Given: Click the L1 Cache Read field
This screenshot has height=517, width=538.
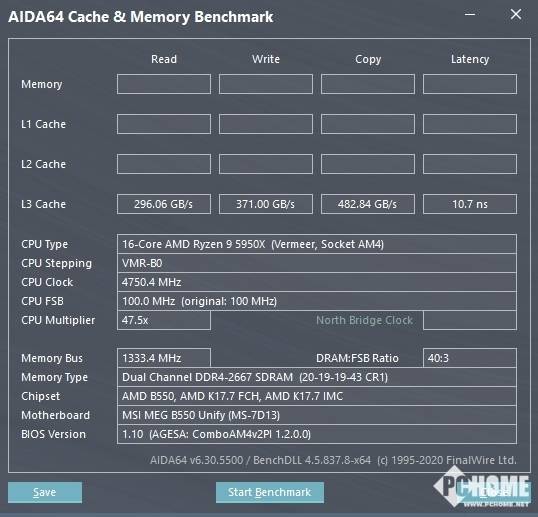Looking at the screenshot, I should 164,124.
